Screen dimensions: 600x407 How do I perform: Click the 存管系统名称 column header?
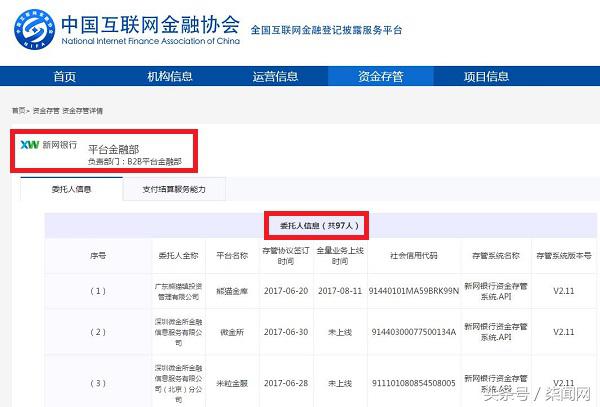tap(496, 256)
